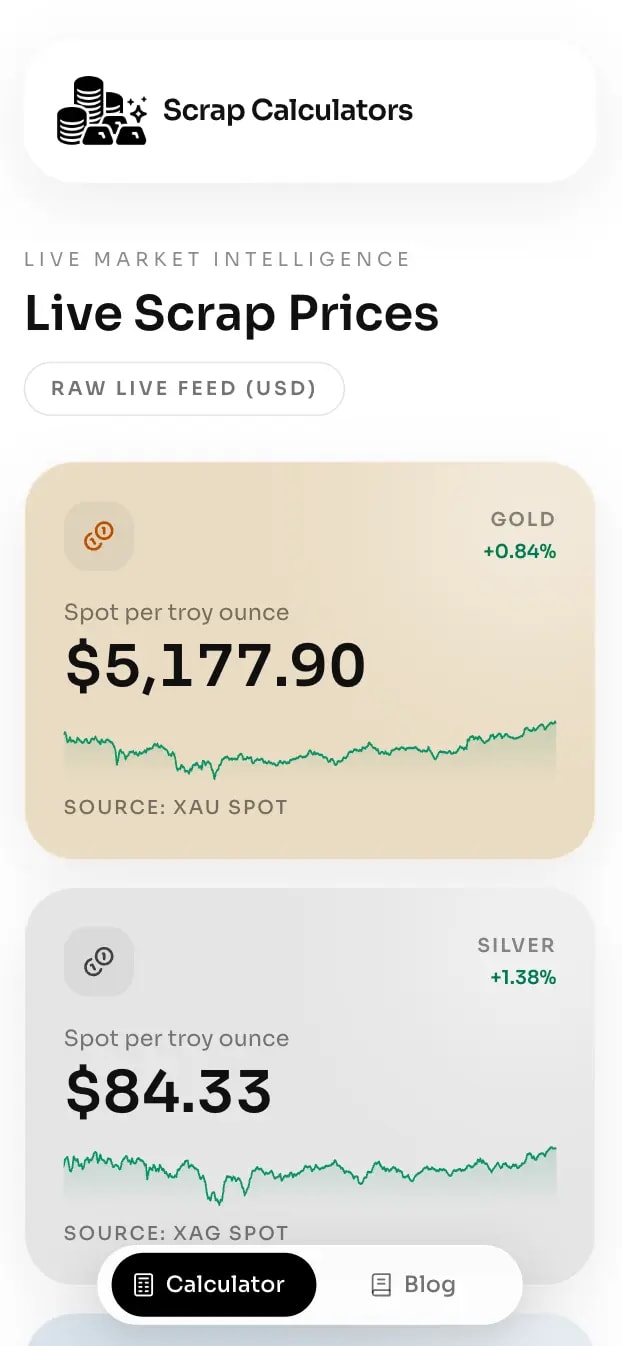Open the Calculator tab
This screenshot has width=622, height=1346.
pyautogui.click(x=214, y=1285)
